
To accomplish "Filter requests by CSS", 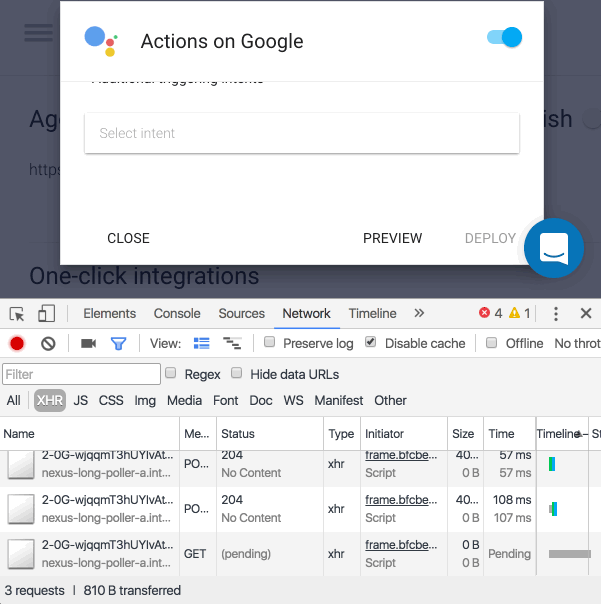I will pyautogui.click(x=111, y=401).
